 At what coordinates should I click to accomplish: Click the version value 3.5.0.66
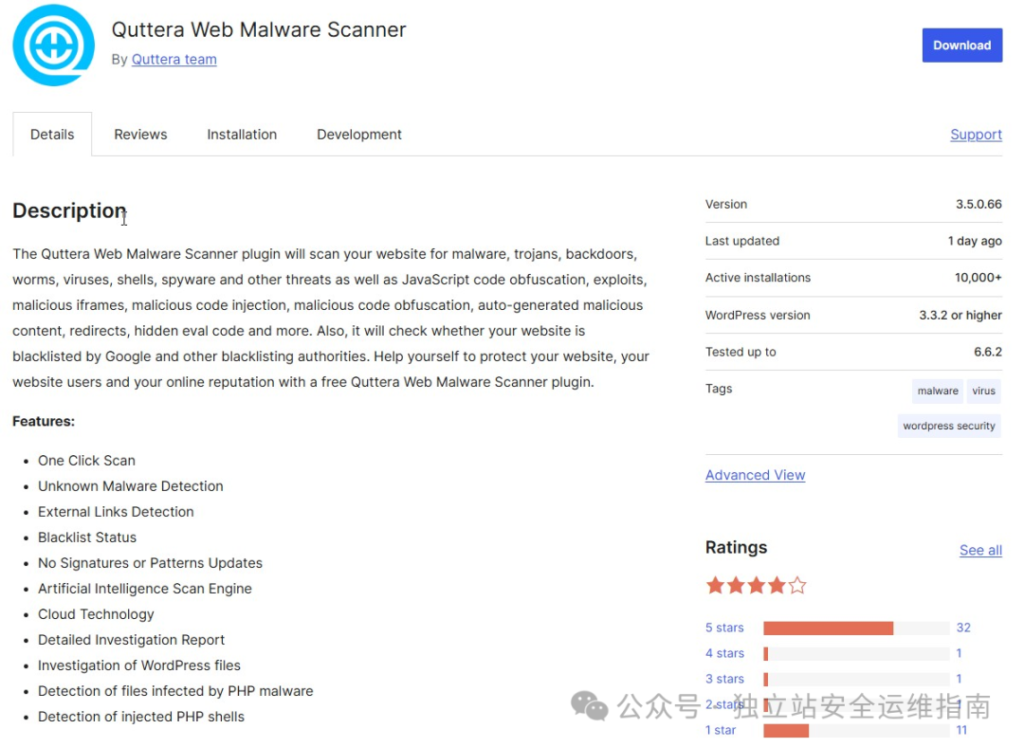point(978,204)
